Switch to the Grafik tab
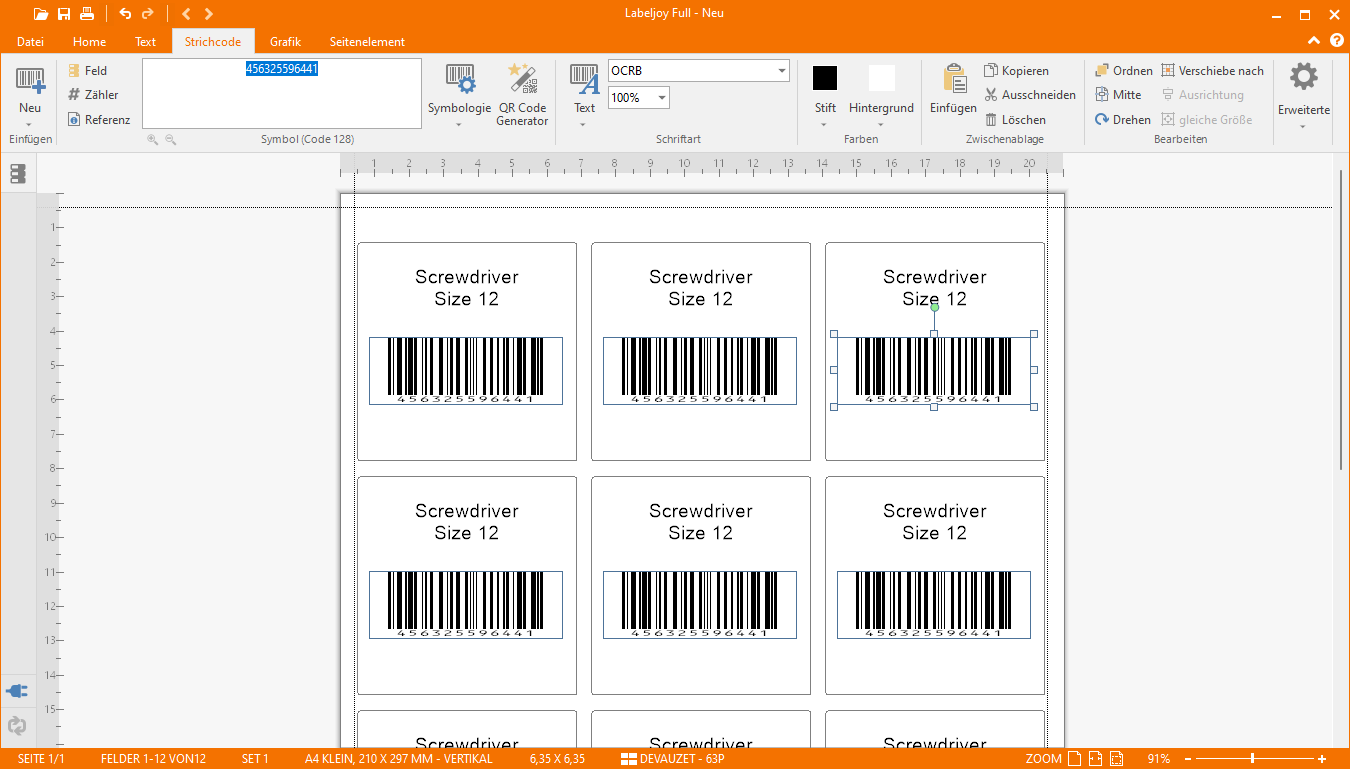Screen dimensions: 1350x769 285,42
